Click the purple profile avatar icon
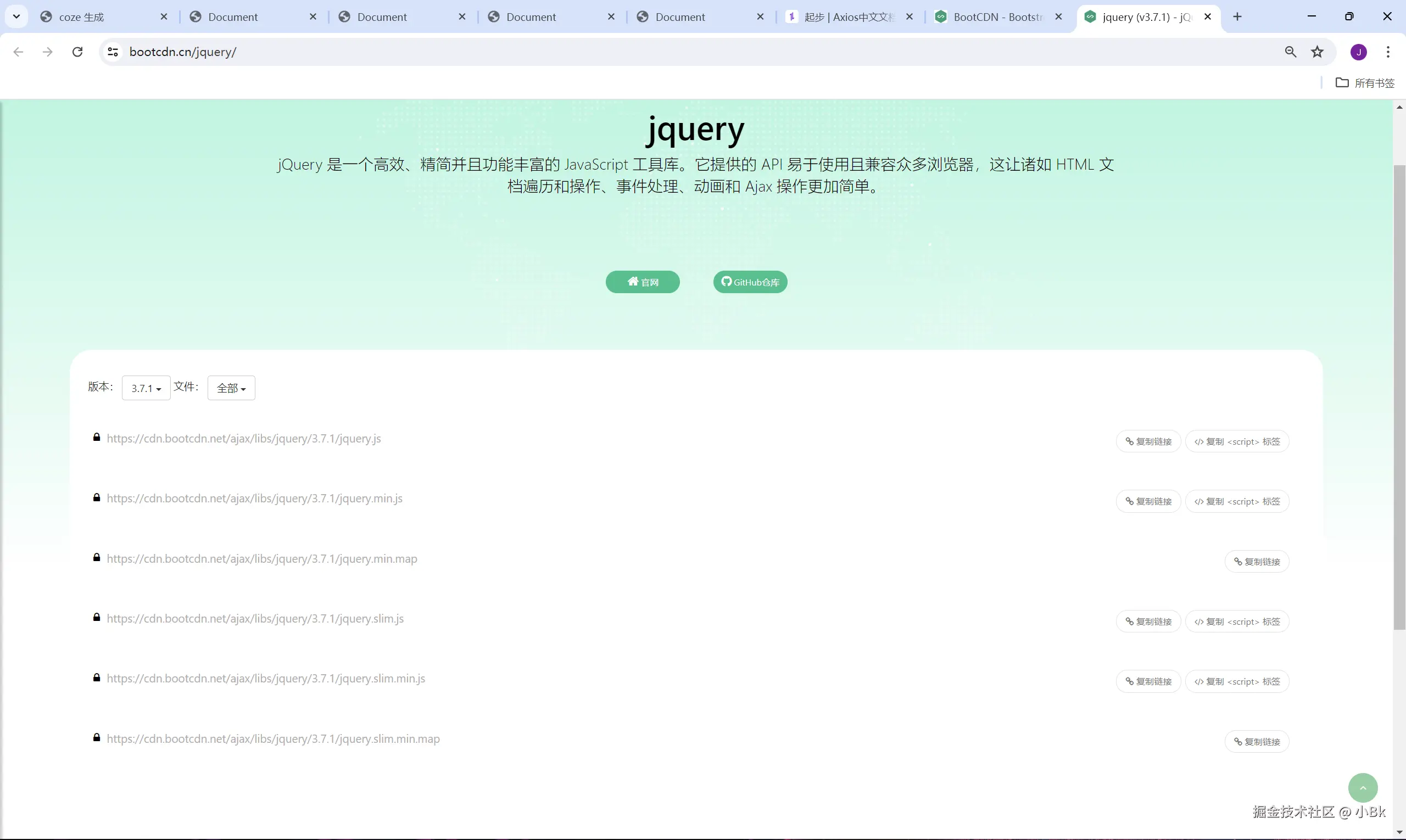Image resolution: width=1406 pixels, height=840 pixels. click(x=1358, y=52)
